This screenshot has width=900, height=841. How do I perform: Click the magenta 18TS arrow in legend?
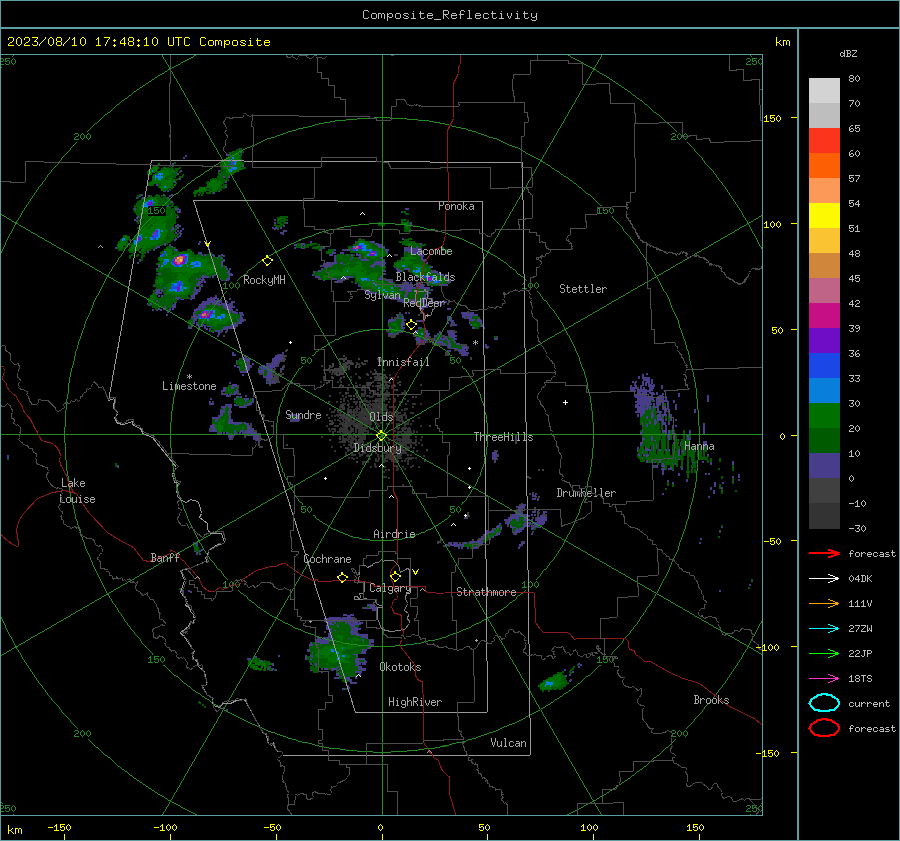click(x=824, y=679)
